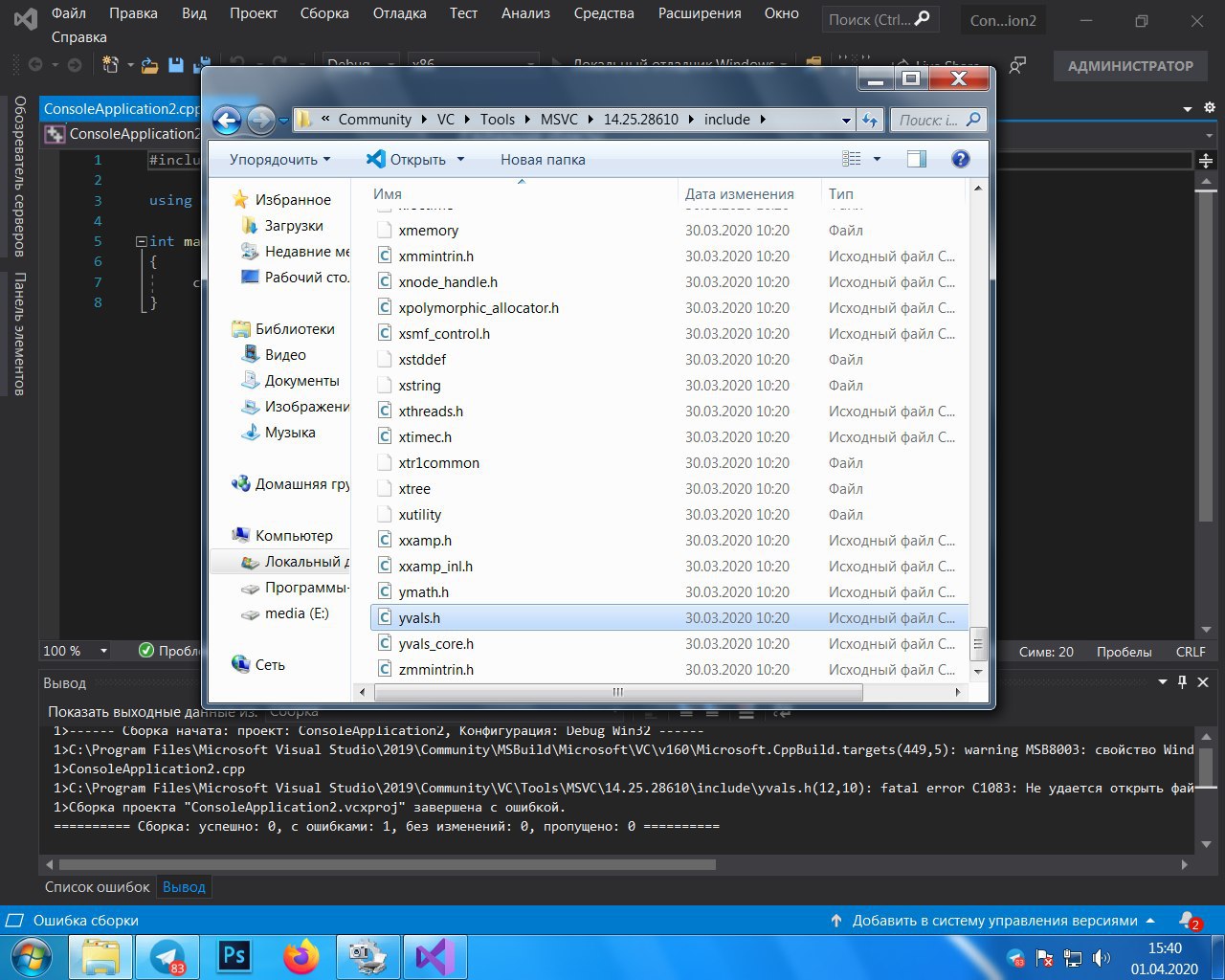The width and height of the screenshot is (1225, 980).
Task: Open source control arrow after Добавить в систему
Action: click(1150, 921)
